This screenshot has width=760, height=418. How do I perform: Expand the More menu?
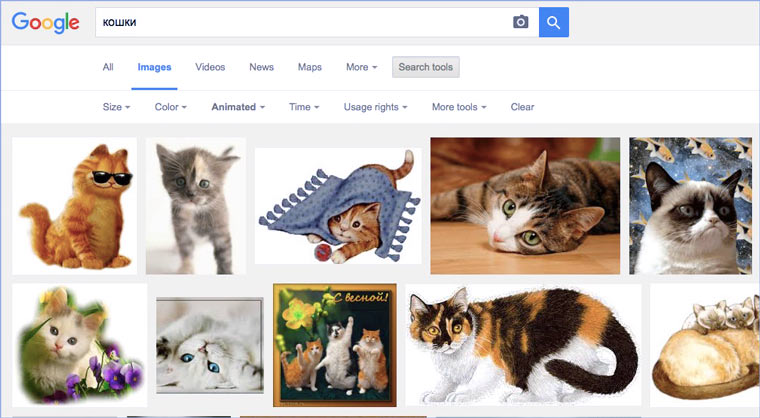(361, 67)
